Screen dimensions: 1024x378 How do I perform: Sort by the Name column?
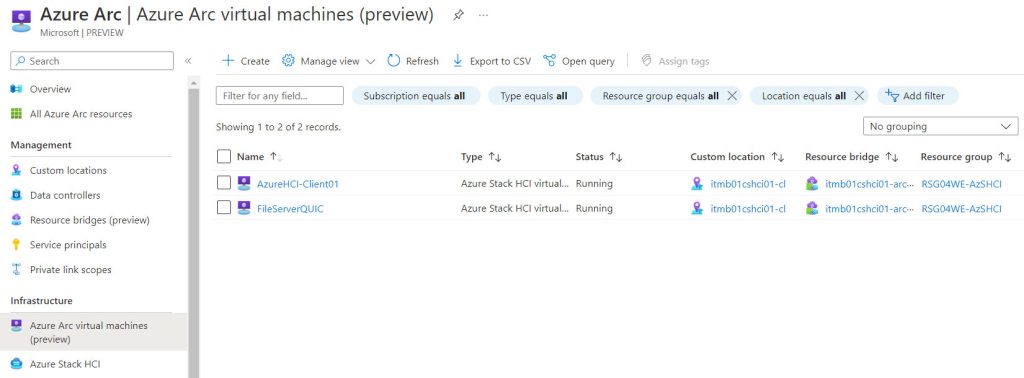point(259,157)
